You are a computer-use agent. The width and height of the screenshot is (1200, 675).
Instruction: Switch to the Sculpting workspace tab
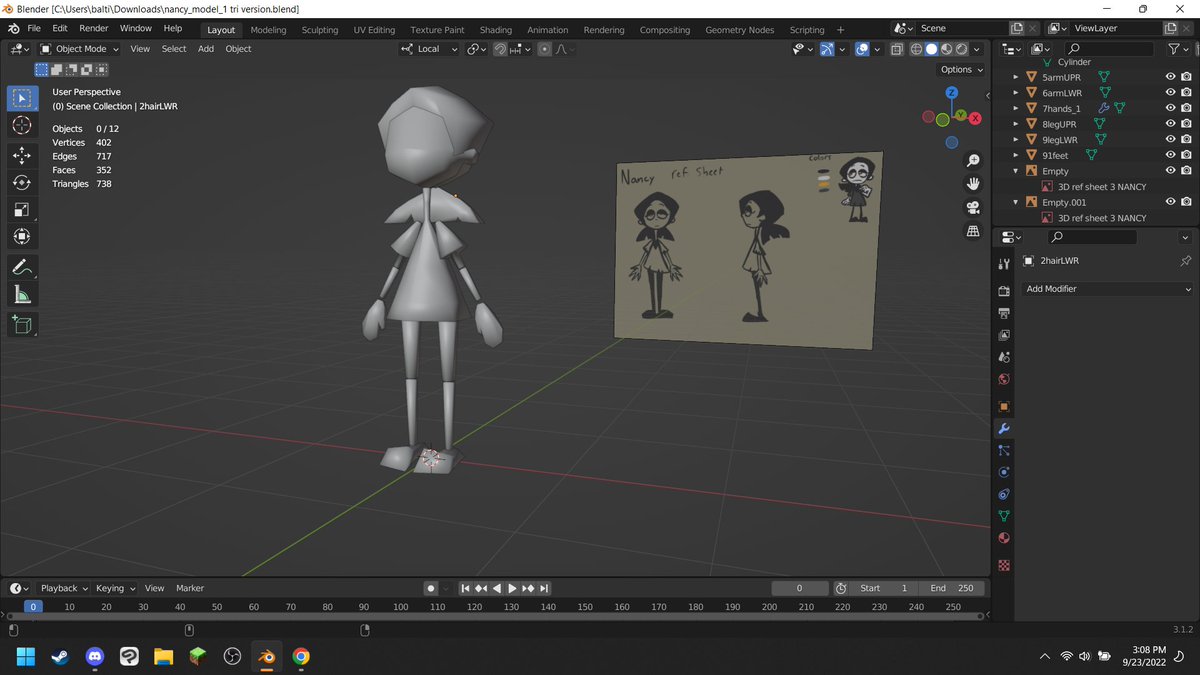click(x=320, y=30)
